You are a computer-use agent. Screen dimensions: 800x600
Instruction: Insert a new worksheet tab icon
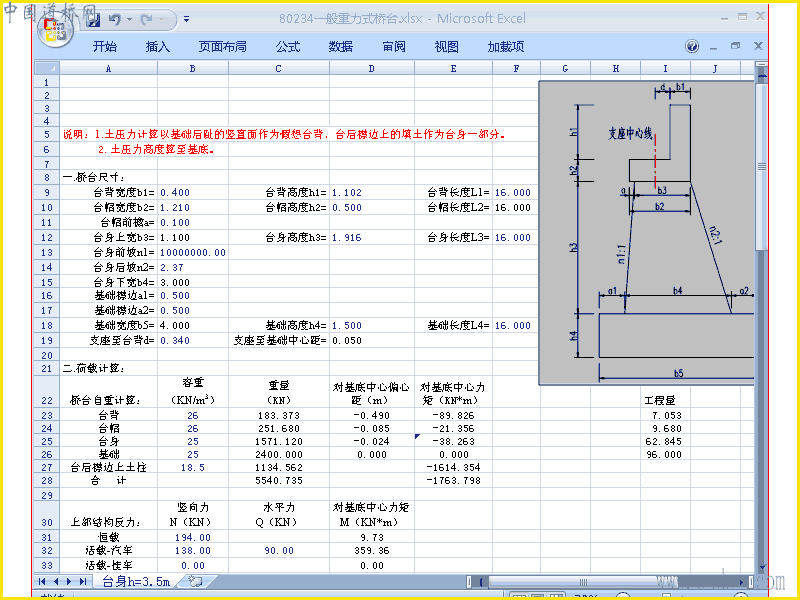pos(195,581)
